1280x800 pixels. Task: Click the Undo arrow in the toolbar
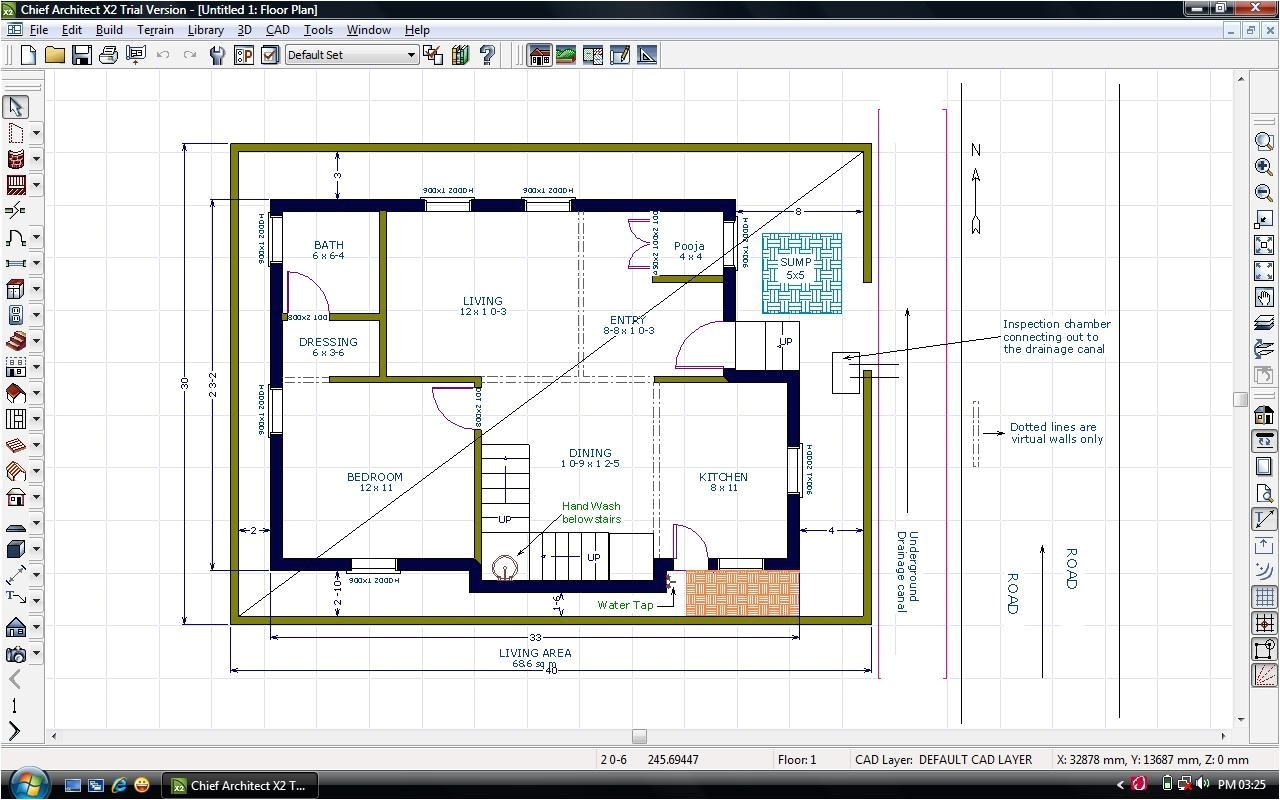(162, 54)
